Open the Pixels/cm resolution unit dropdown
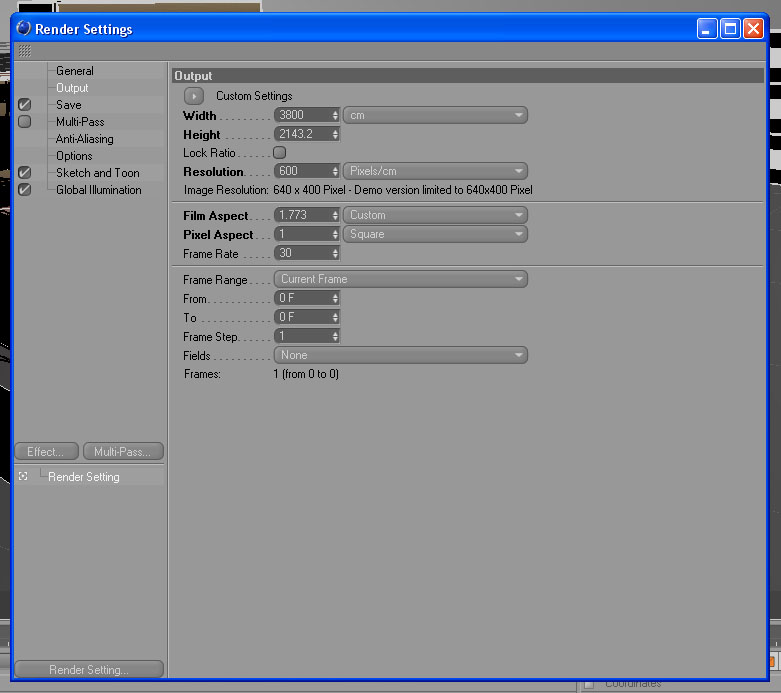This screenshot has height=693, width=781. point(435,171)
